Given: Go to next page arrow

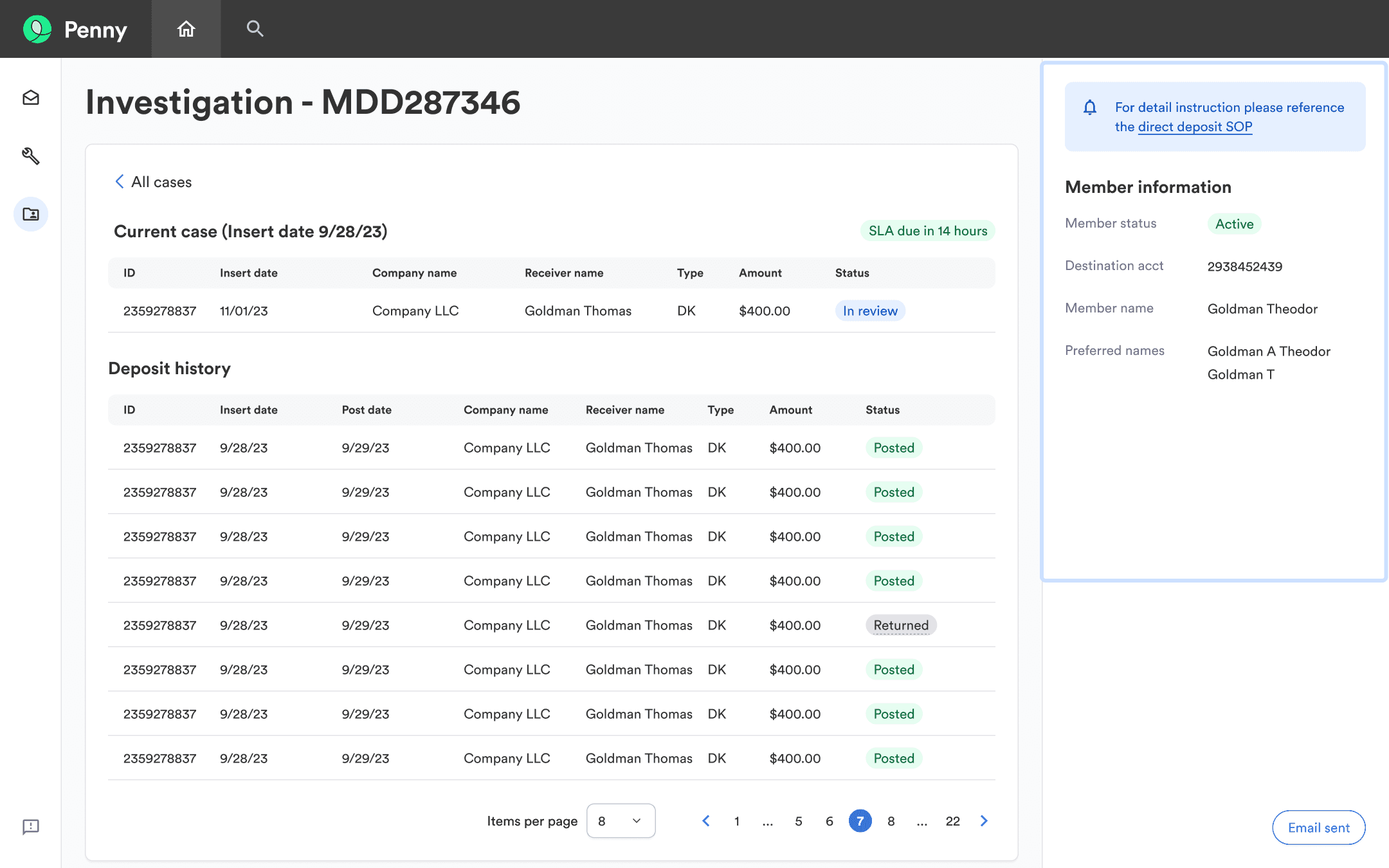Looking at the screenshot, I should pos(984,821).
